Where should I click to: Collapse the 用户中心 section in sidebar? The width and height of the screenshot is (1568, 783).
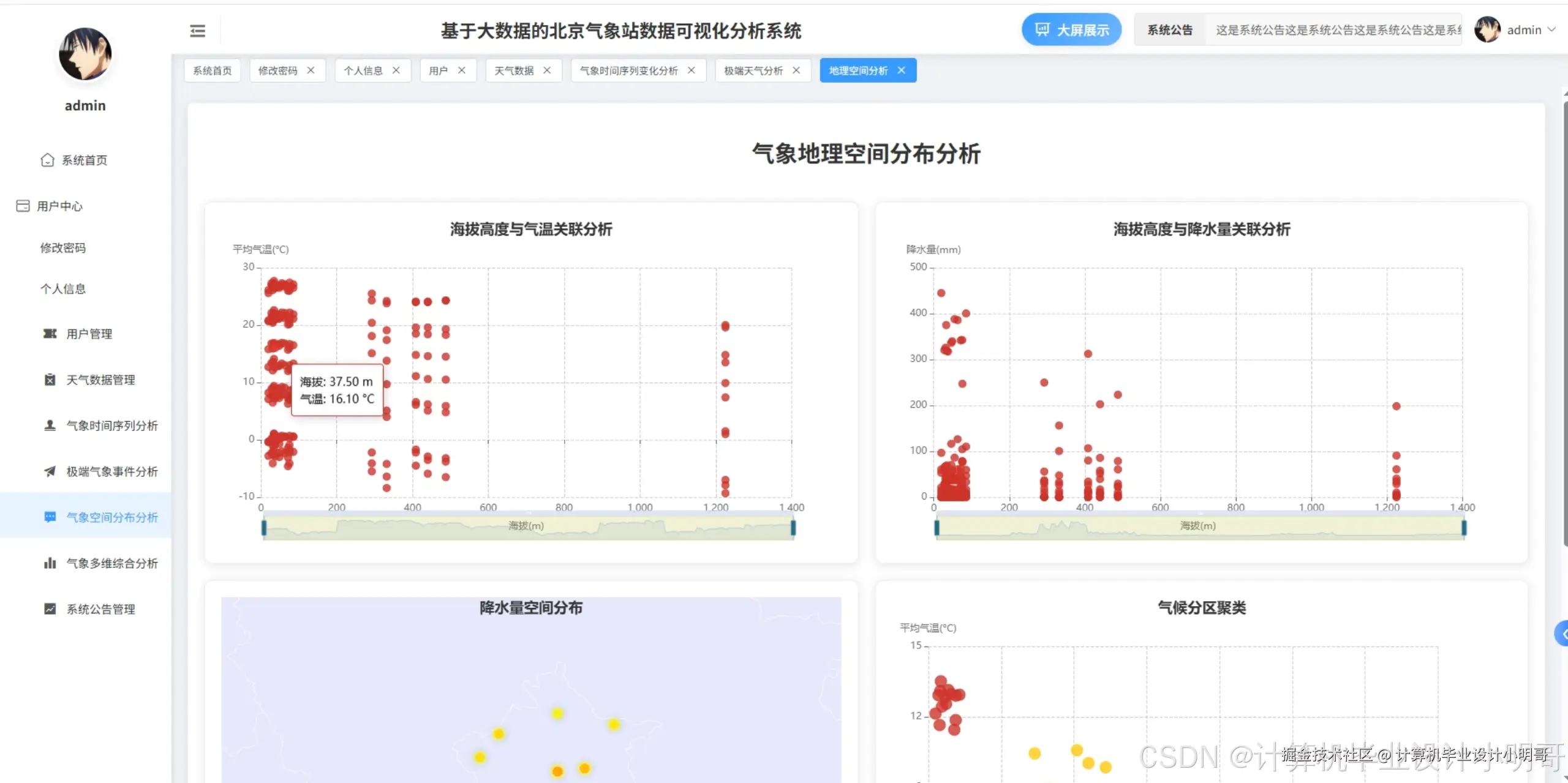(x=60, y=206)
